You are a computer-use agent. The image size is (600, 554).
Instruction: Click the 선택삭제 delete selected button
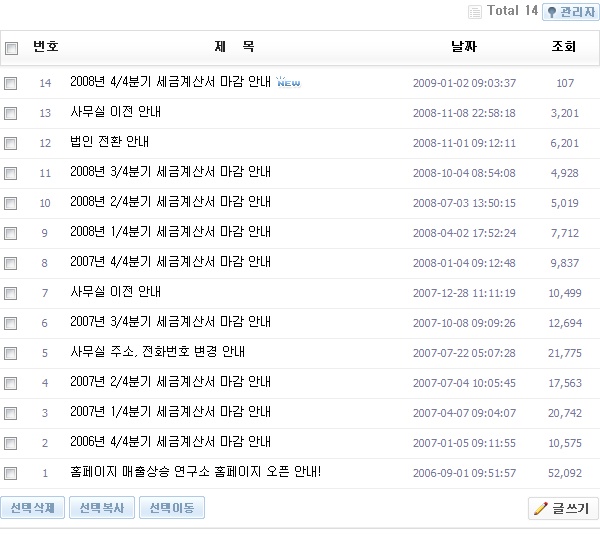coord(33,508)
